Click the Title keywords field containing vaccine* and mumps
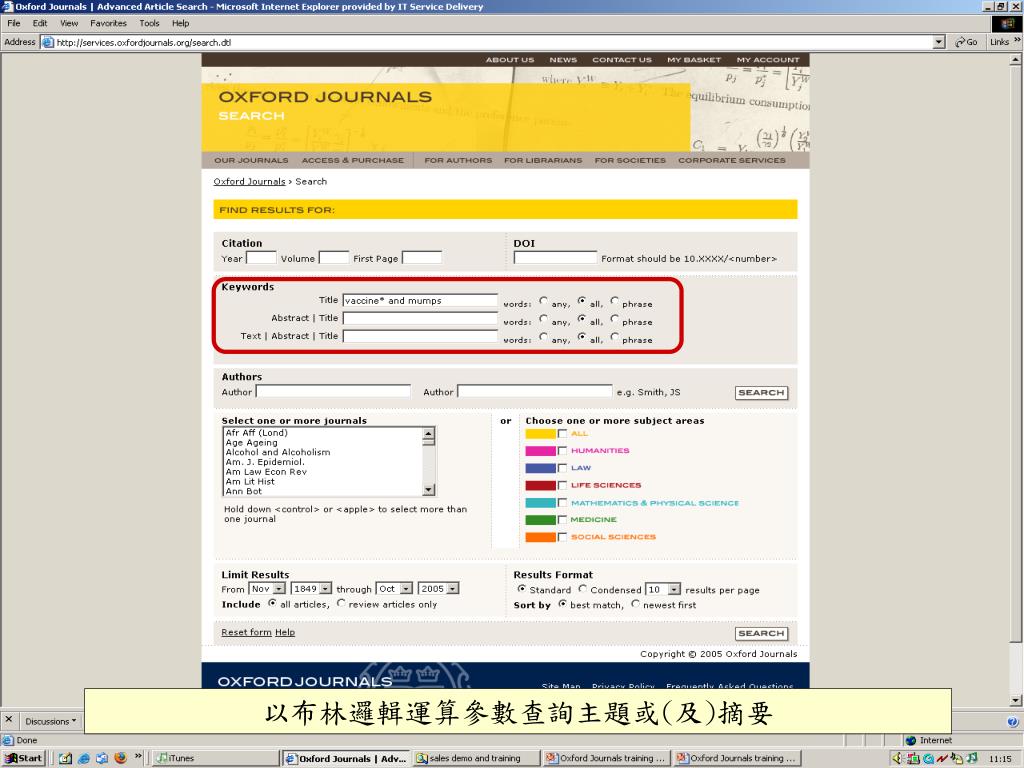 [x=420, y=300]
